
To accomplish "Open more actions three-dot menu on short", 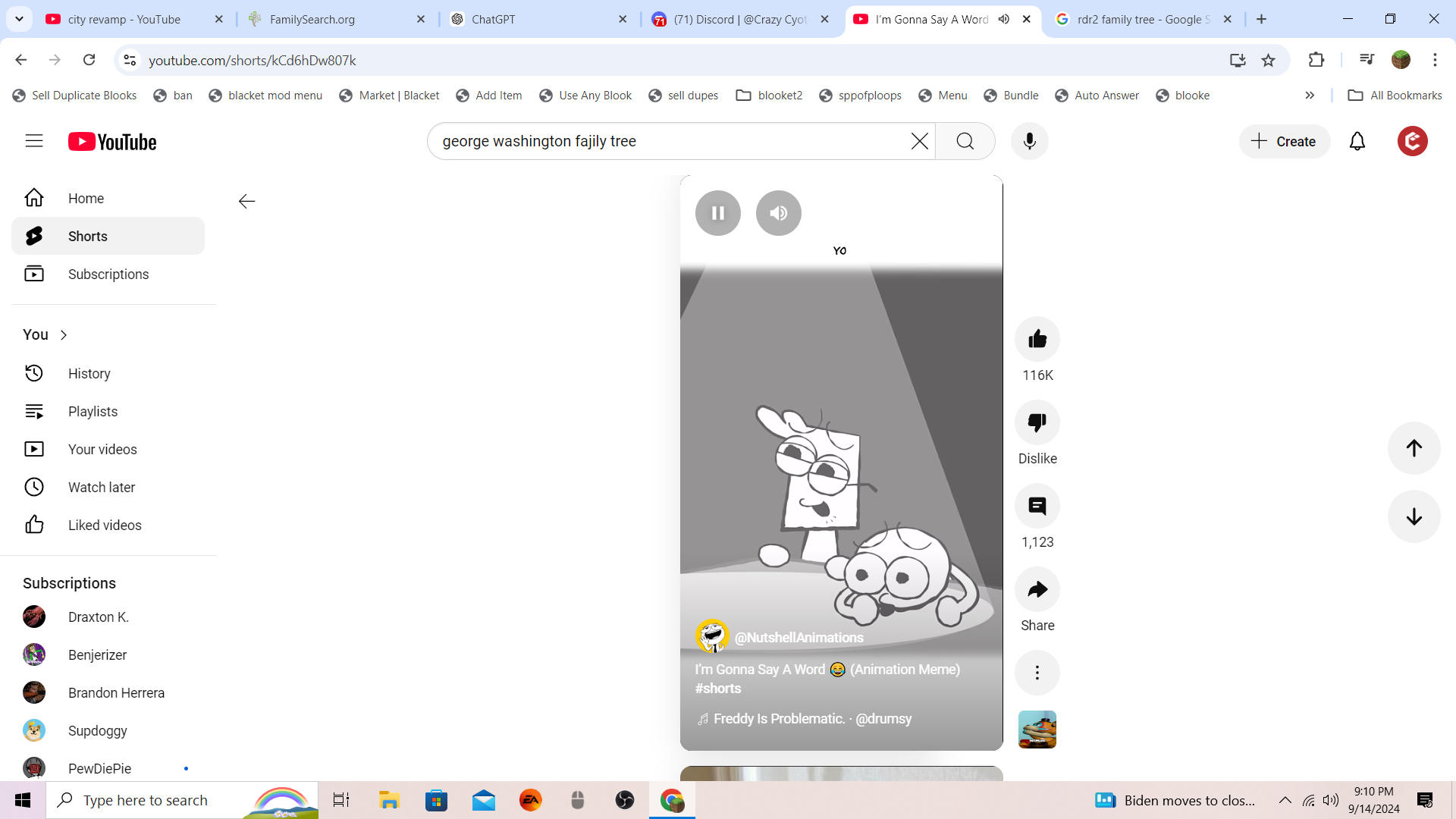I will pyautogui.click(x=1037, y=673).
